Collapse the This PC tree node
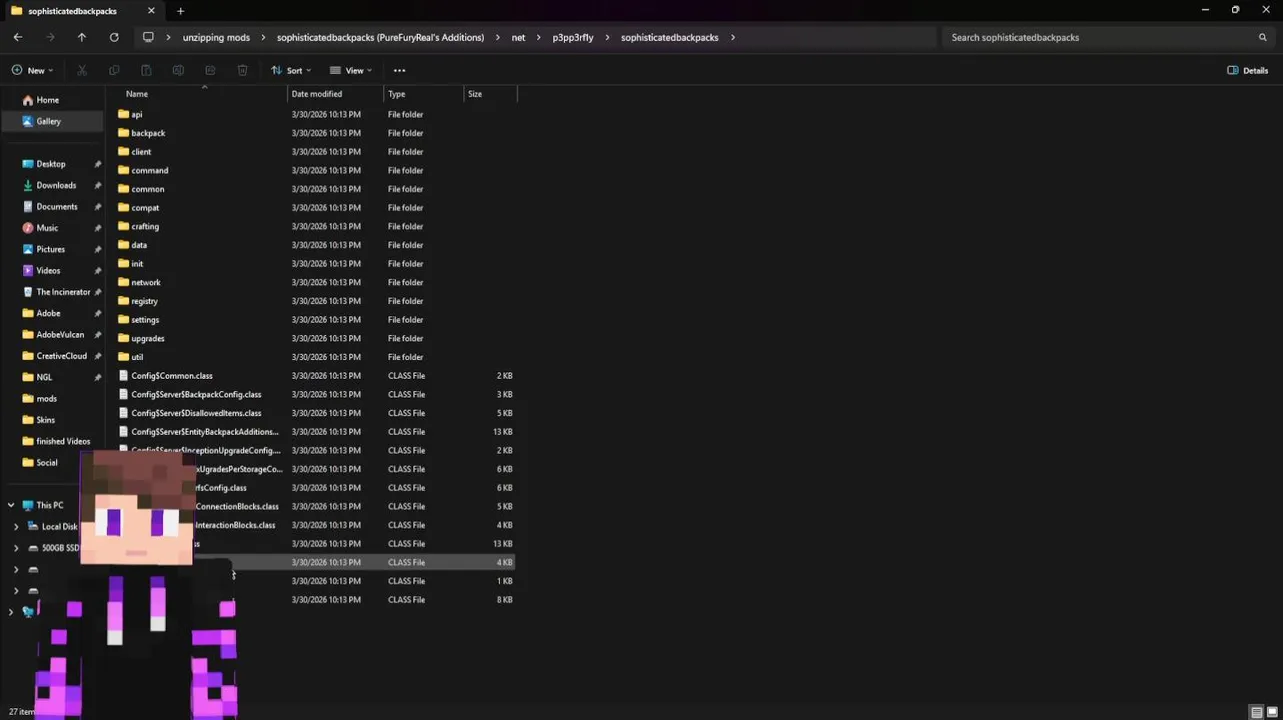Viewport: 1283px width, 720px height. 11,505
